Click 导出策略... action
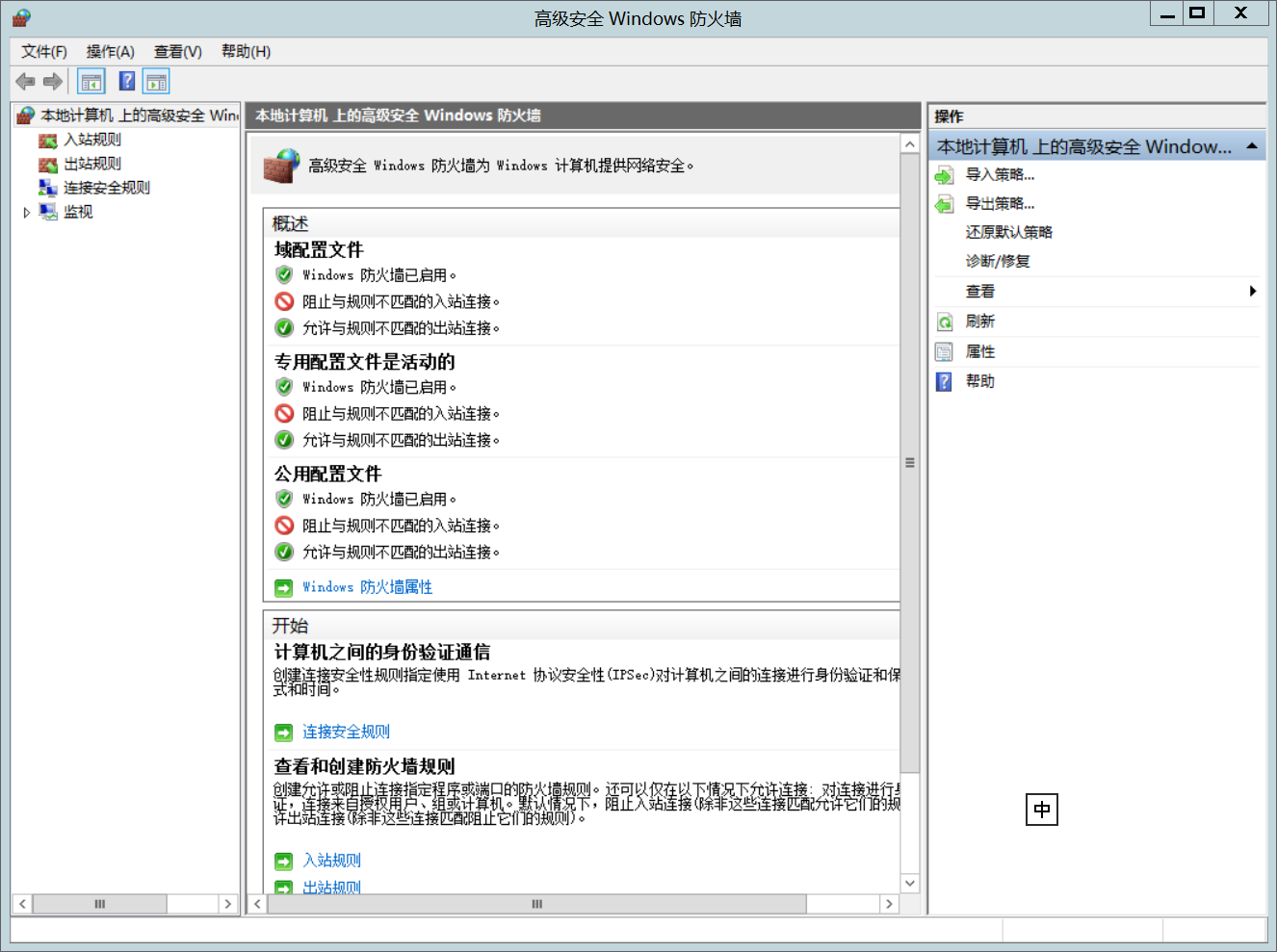The image size is (1277, 952). 1000,204
